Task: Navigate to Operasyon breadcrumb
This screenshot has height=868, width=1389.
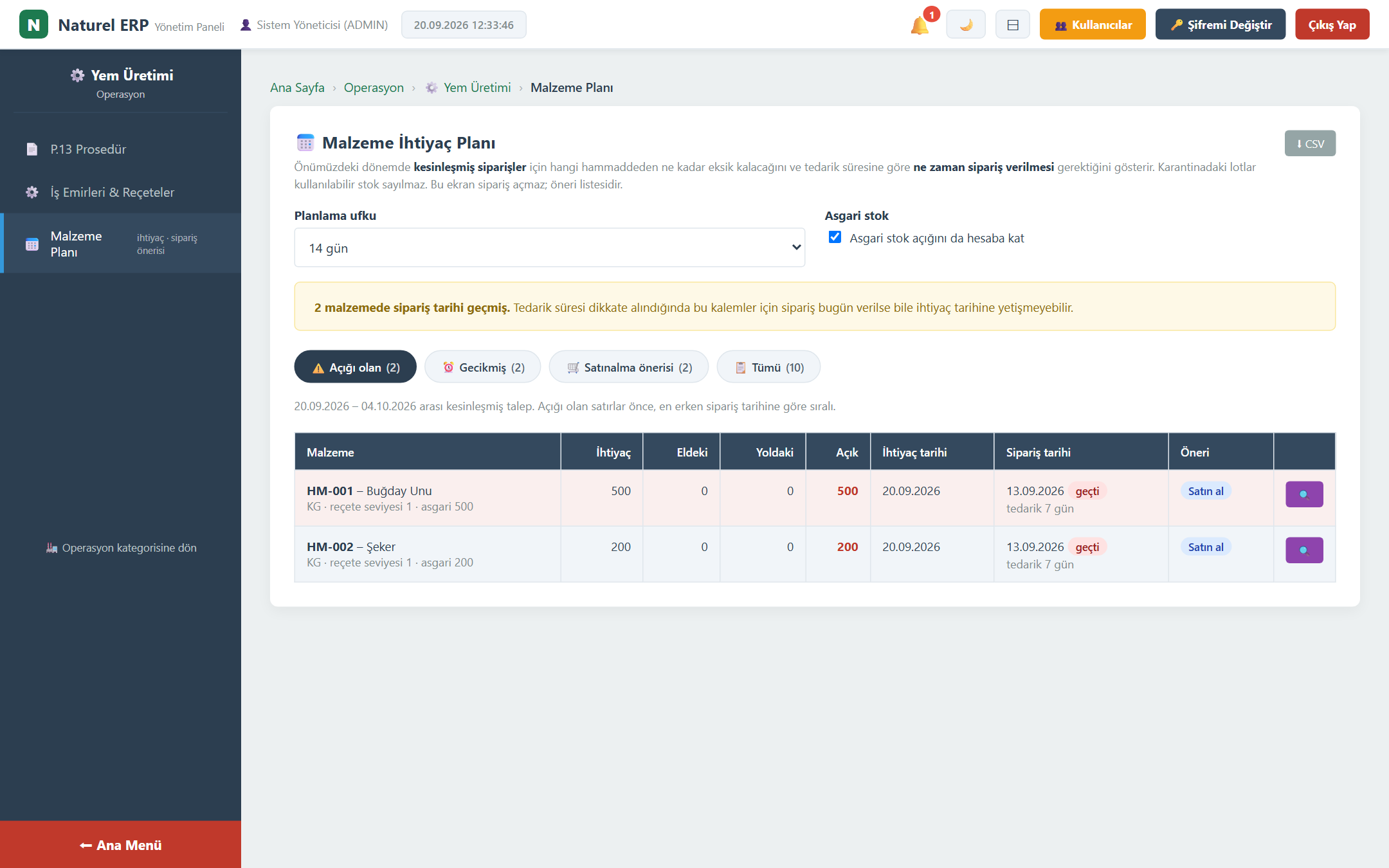Action: [x=374, y=87]
